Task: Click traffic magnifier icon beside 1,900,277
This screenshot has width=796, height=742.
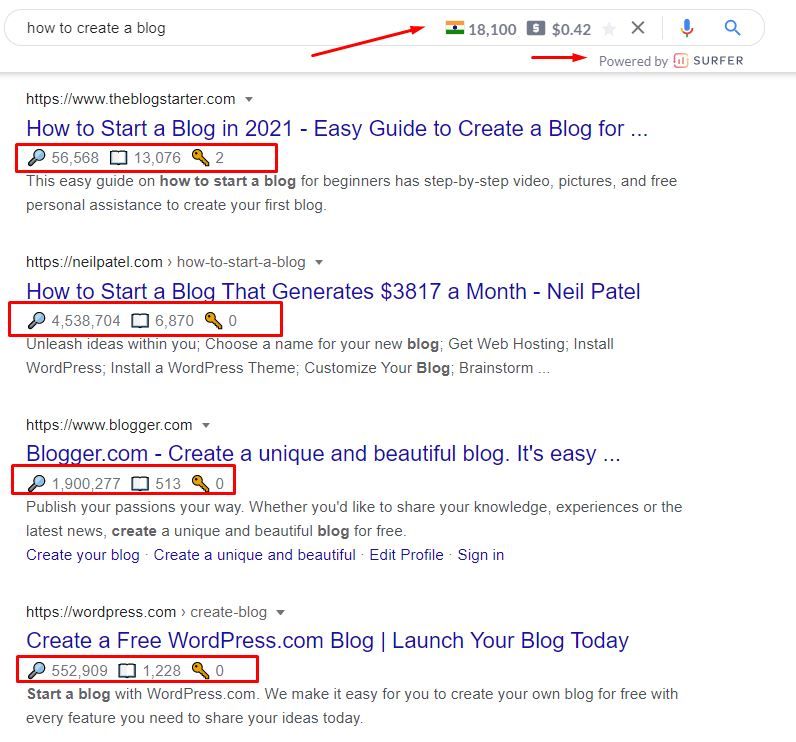Action: click(36, 484)
